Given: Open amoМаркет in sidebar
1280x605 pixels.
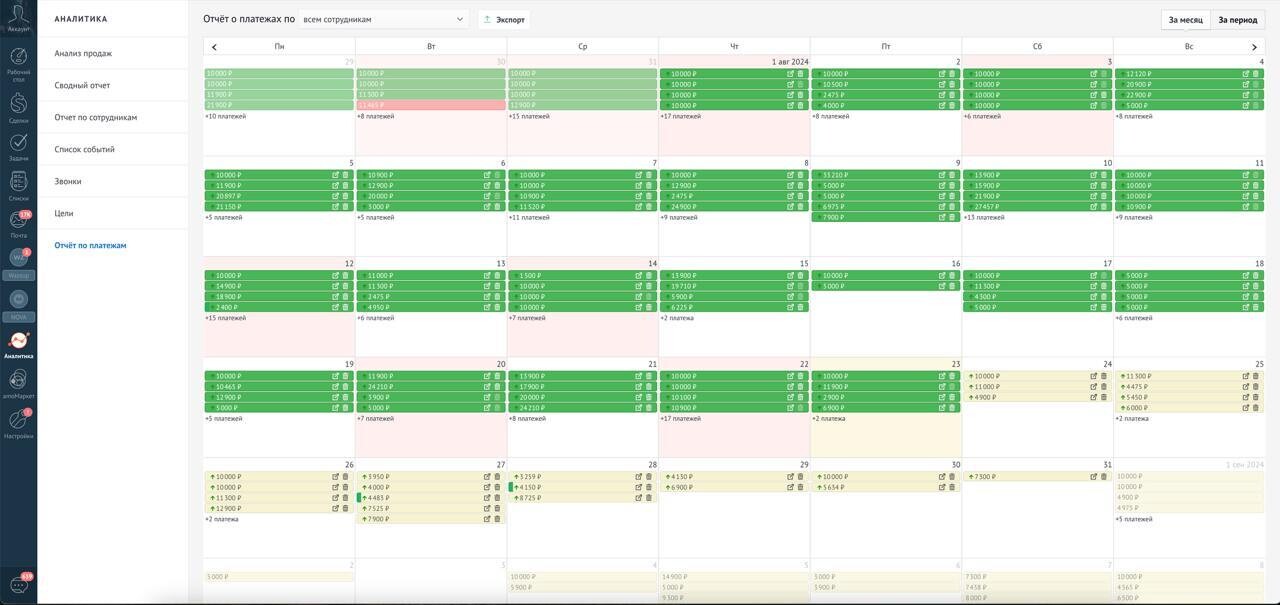Looking at the screenshot, I should [18, 384].
